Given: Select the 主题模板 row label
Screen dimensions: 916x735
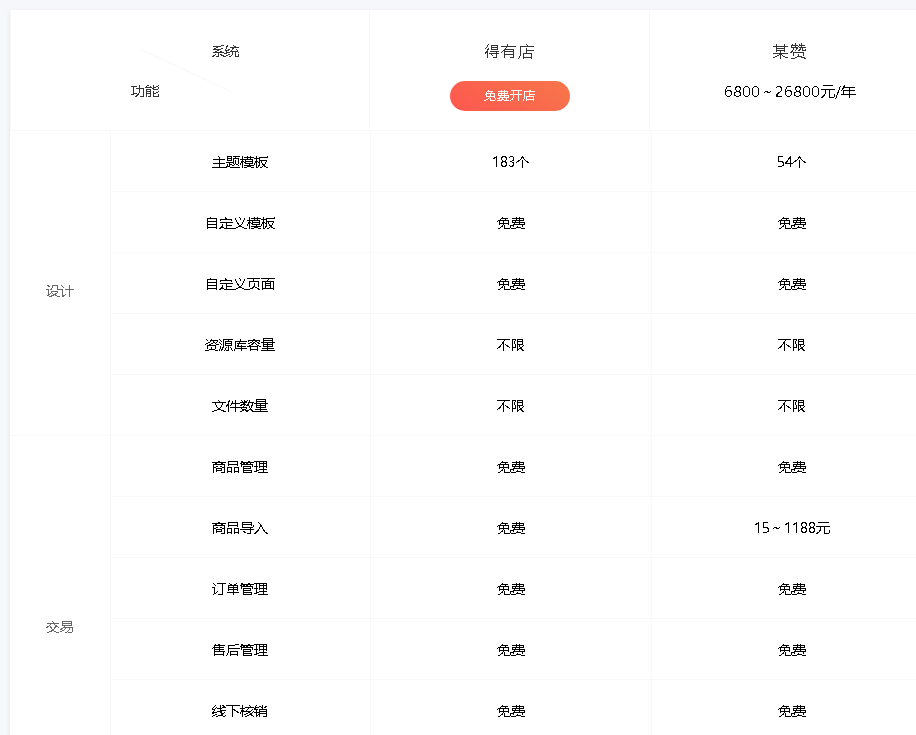Looking at the screenshot, I should 240,162.
